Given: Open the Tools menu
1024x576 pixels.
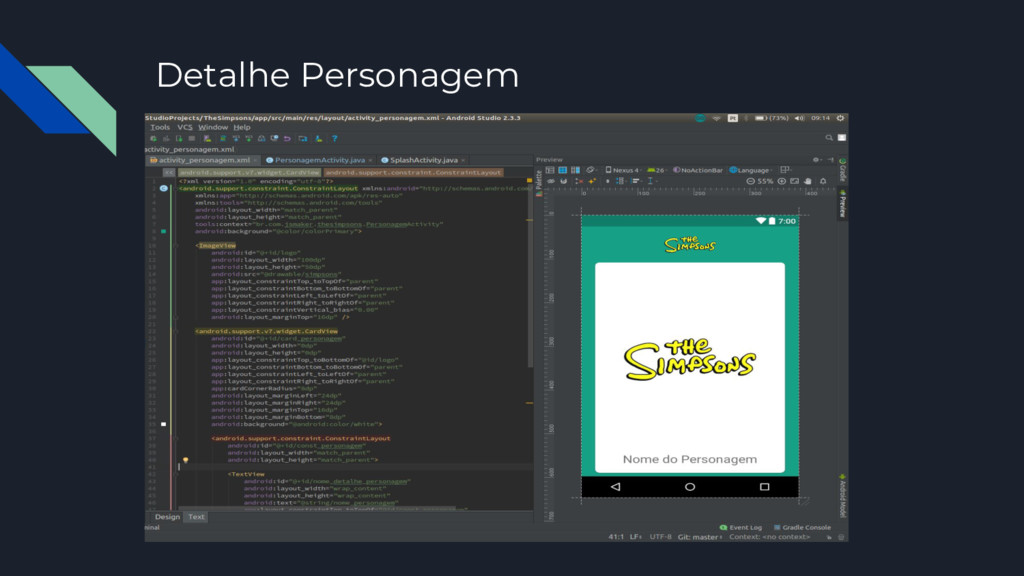Looking at the screenshot, I should pyautogui.click(x=160, y=127).
